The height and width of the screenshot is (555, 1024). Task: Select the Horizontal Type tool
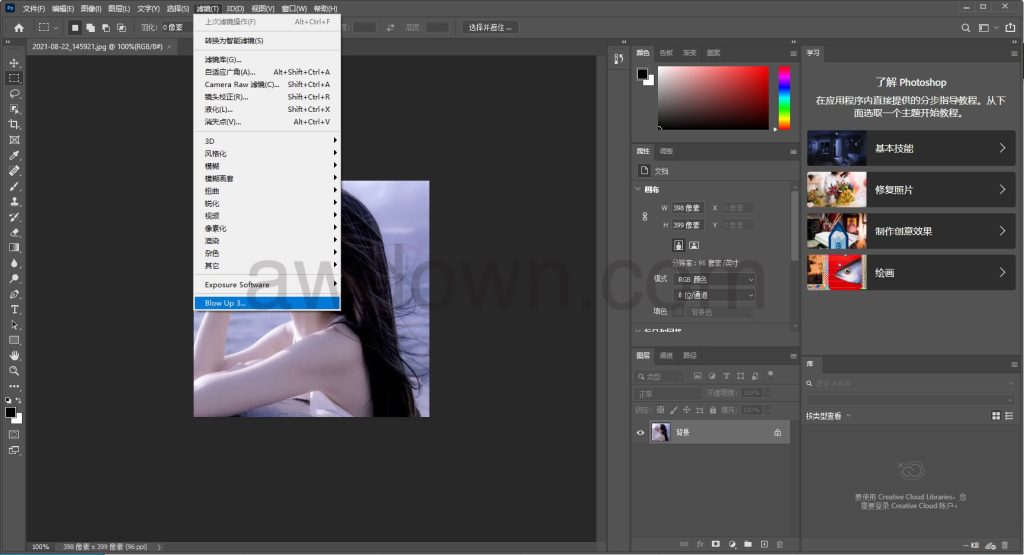tap(14, 310)
